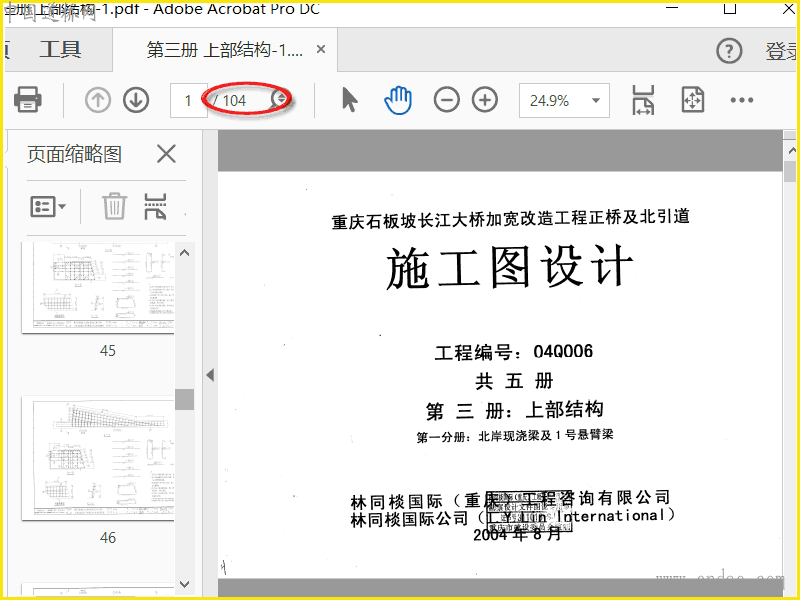The height and width of the screenshot is (600, 800).
Task: Delete selected pages with trash icon
Action: point(114,206)
